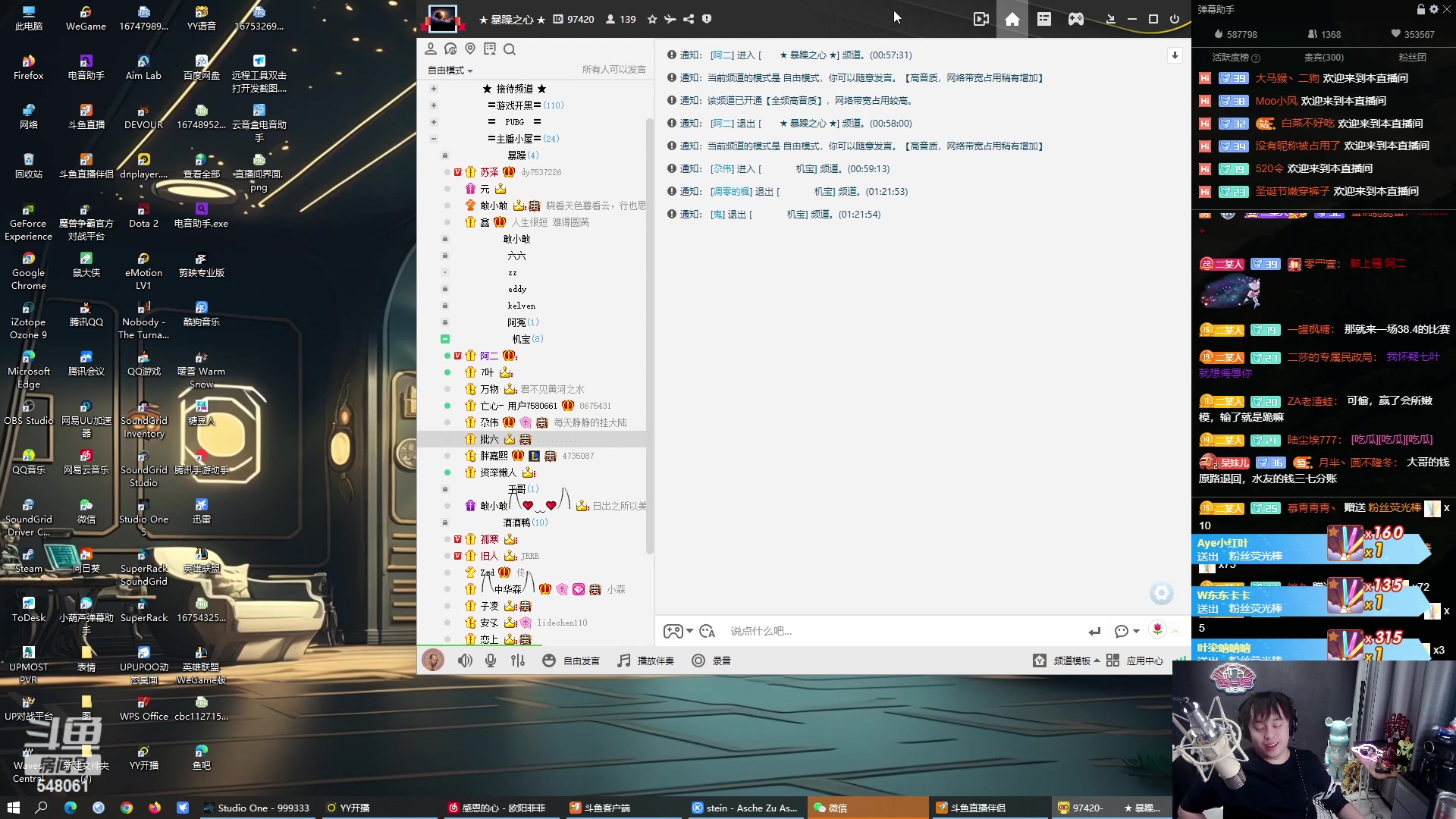
Task: Click the location pin icon above channel tree
Action: click(x=470, y=49)
